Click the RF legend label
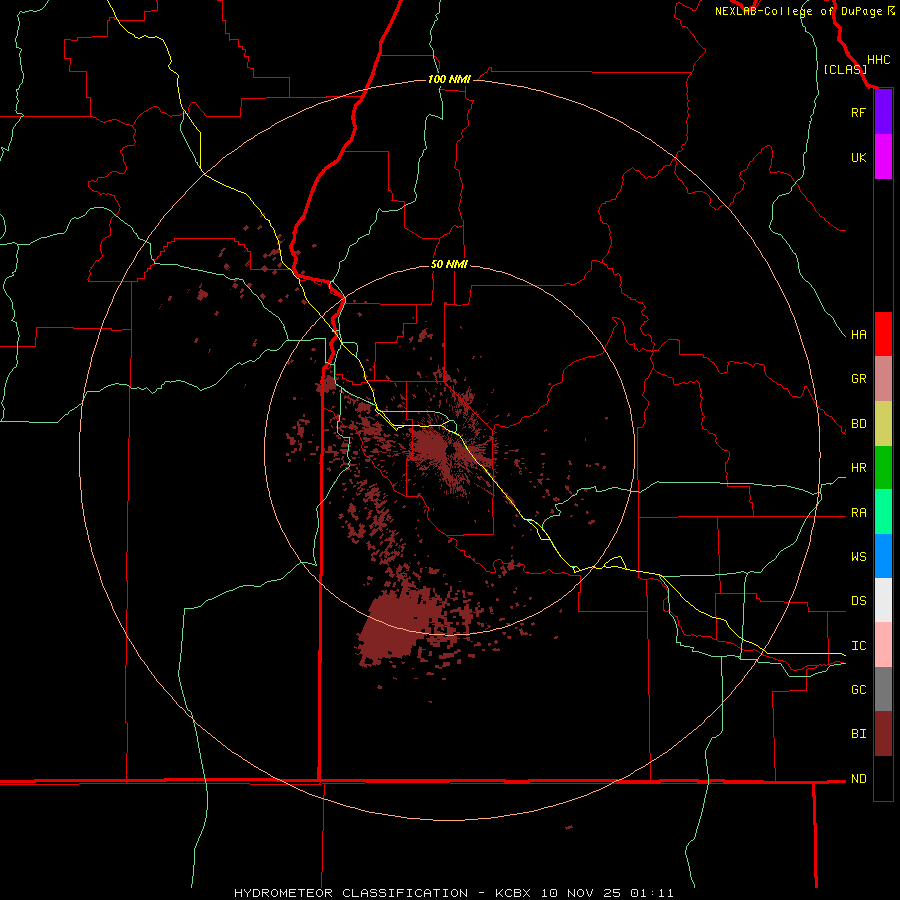 click(858, 112)
